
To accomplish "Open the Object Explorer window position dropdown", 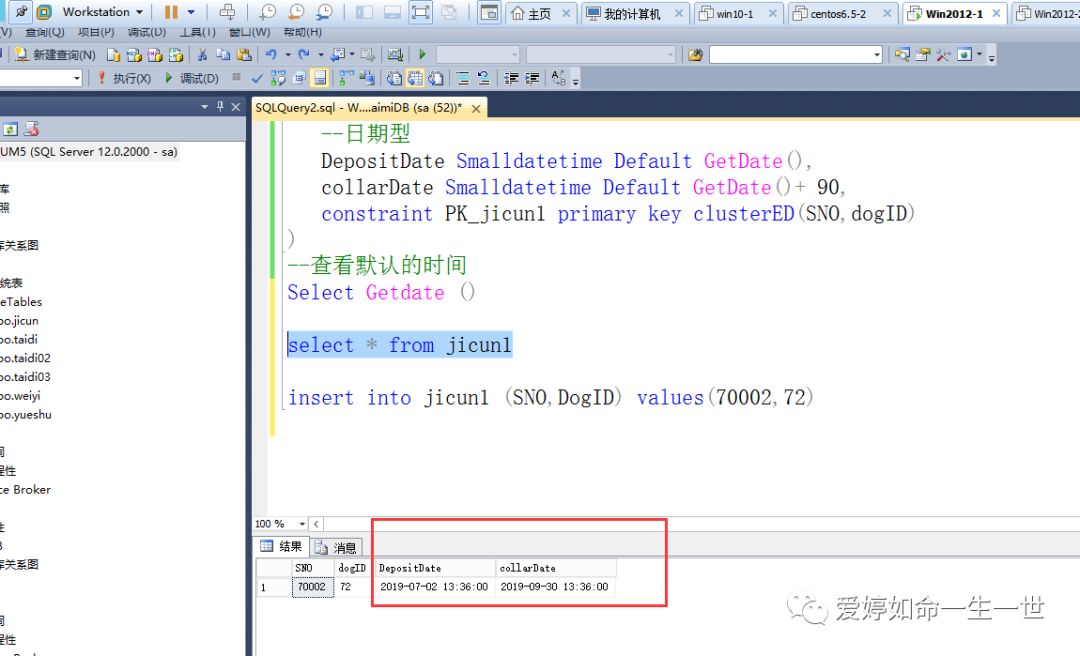I will [204, 106].
